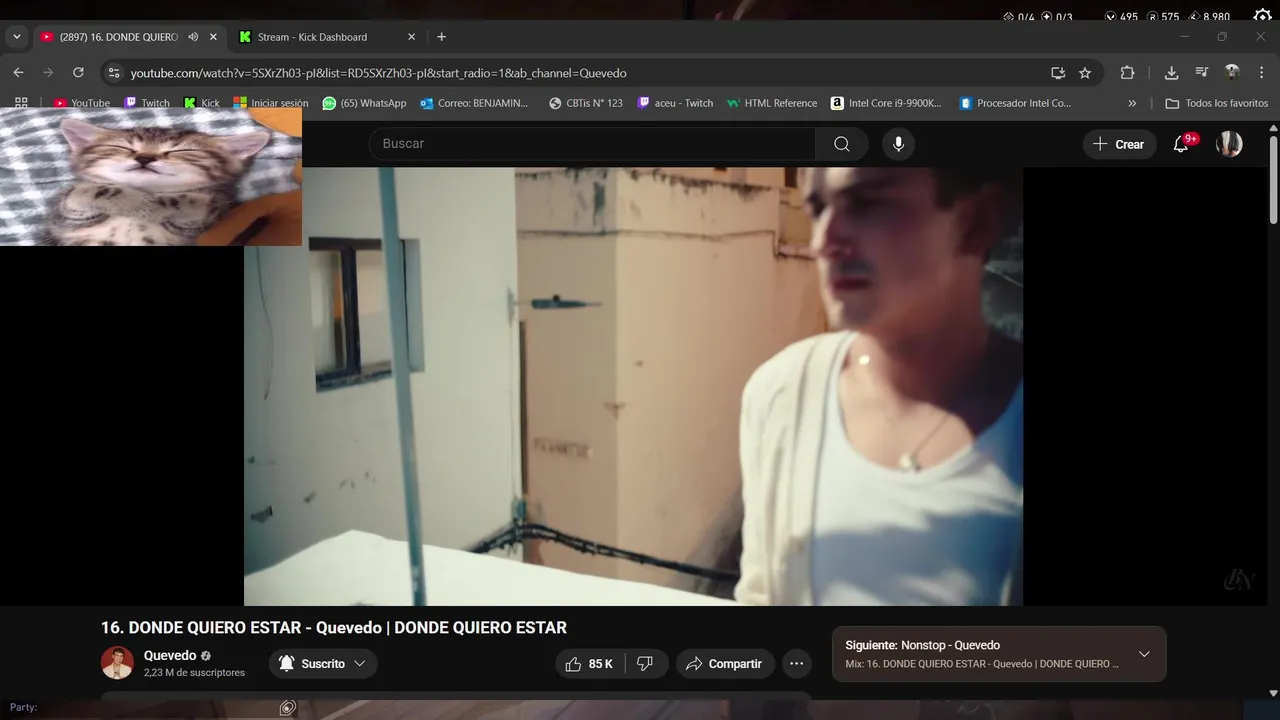Open the aceu - Twitch bookmark

(x=675, y=103)
